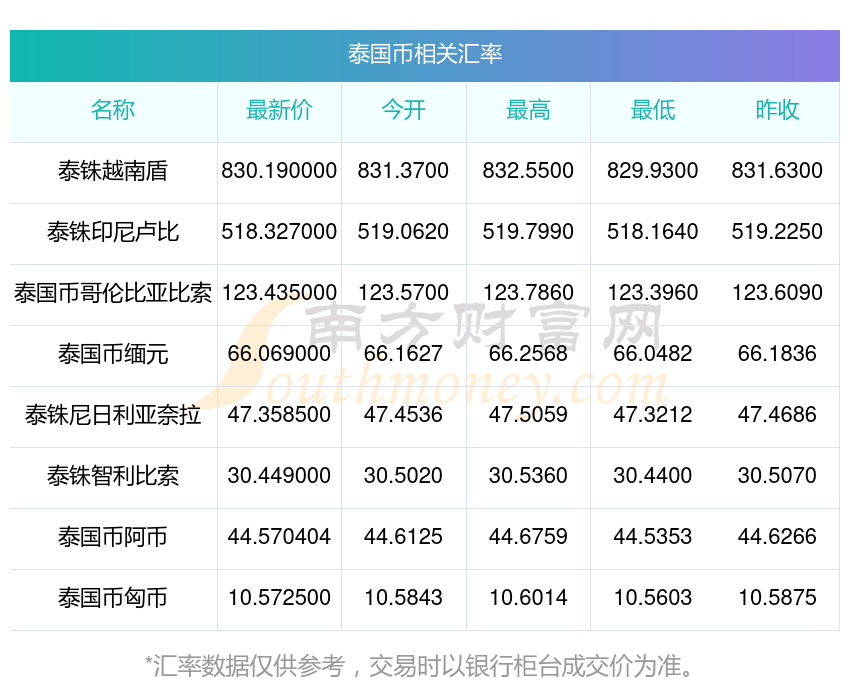
Task: Click previous close 831.6300
Action: pos(777,171)
